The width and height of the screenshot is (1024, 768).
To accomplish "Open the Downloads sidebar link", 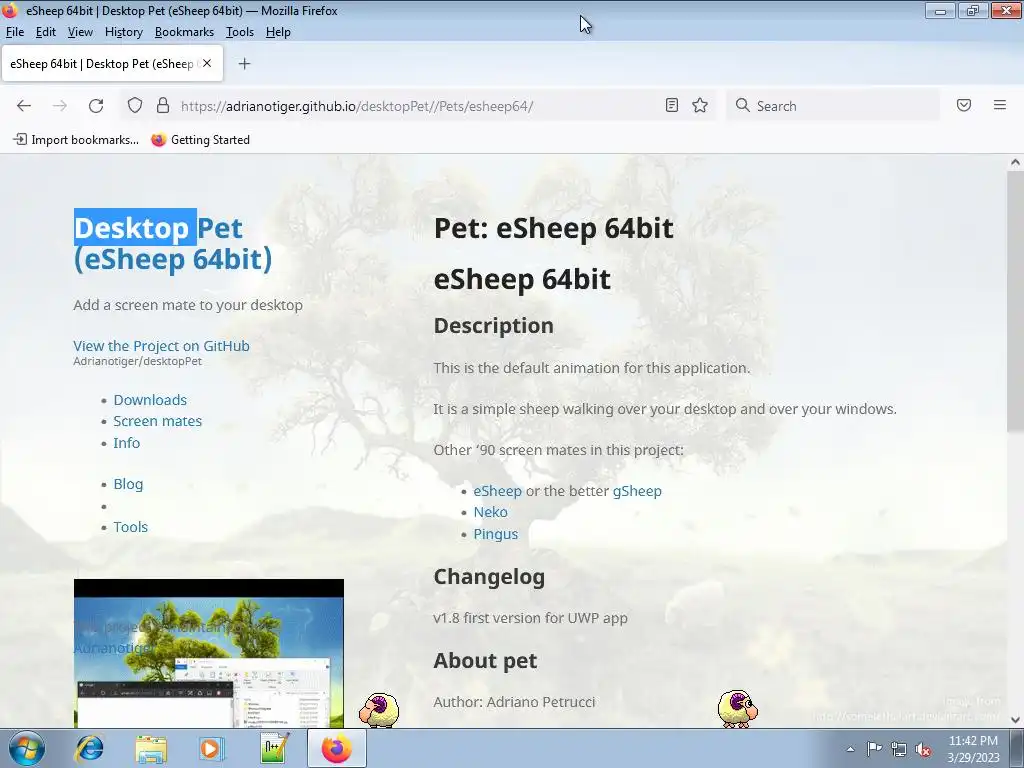I will (x=150, y=400).
